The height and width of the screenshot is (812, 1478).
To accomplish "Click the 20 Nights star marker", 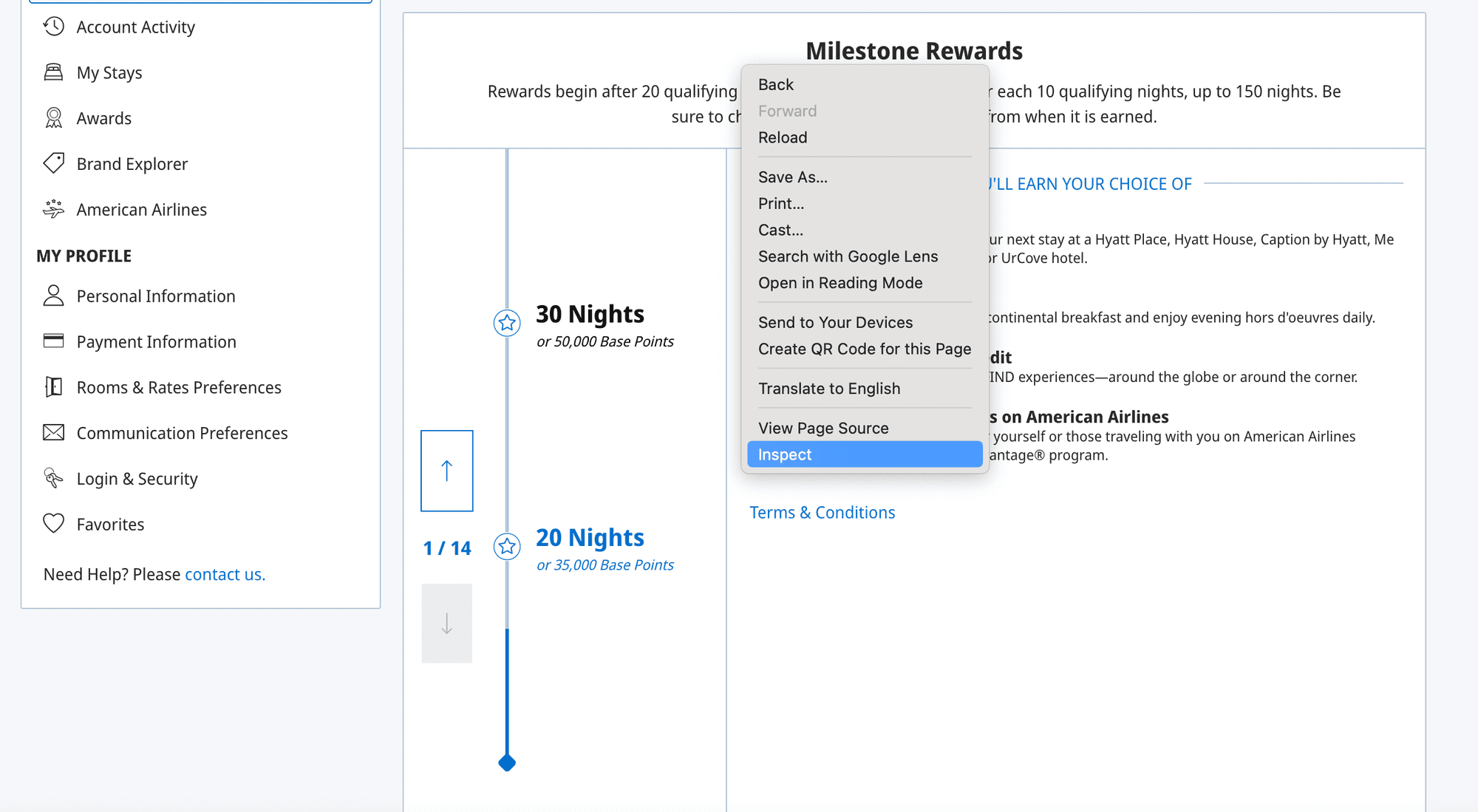I will pyautogui.click(x=507, y=546).
